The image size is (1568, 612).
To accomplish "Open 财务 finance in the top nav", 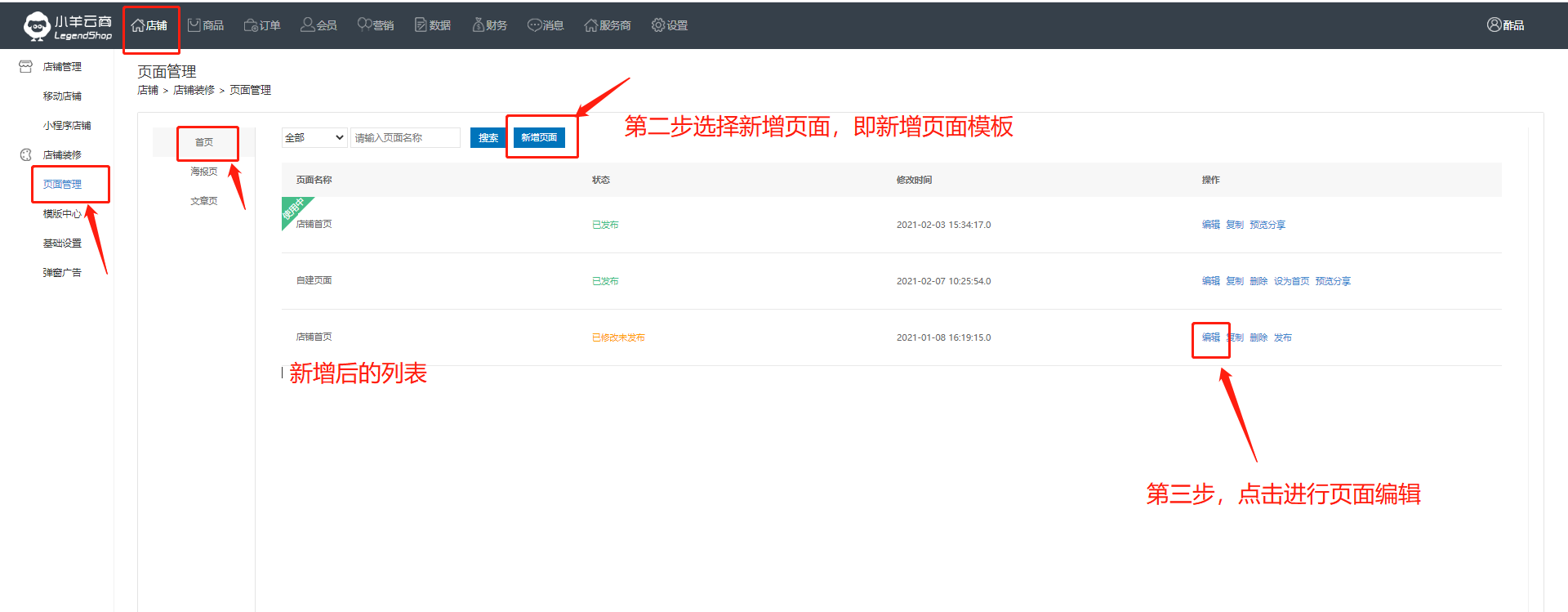I will [490, 25].
